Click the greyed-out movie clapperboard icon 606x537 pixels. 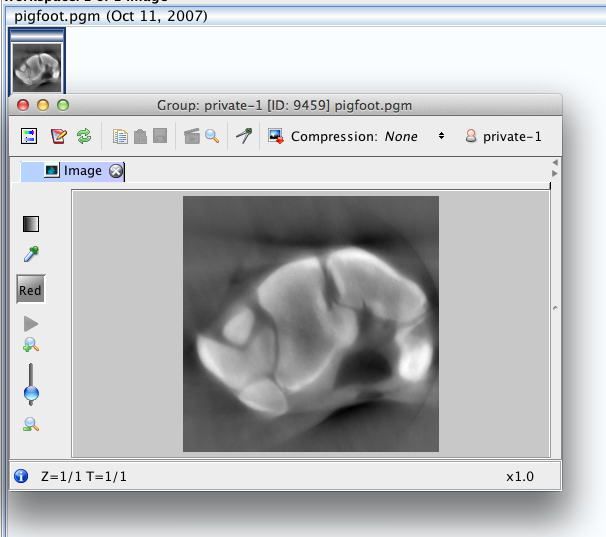pos(192,136)
